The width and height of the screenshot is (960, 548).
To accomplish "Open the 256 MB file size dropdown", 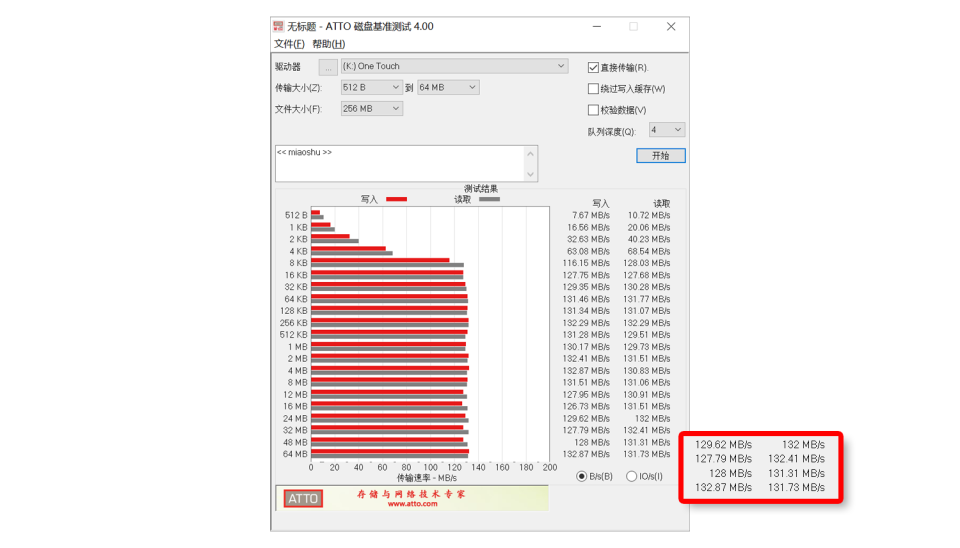I will tap(371, 108).
